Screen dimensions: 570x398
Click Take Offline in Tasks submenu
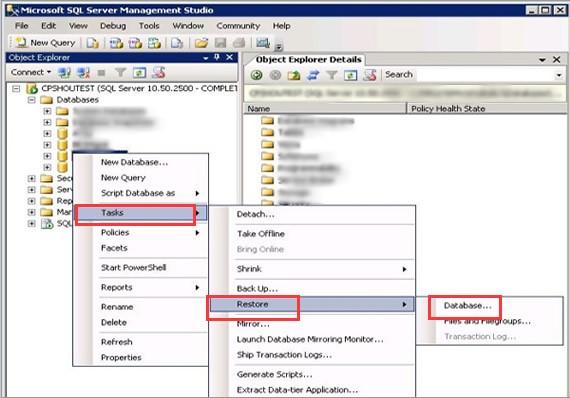point(261,234)
